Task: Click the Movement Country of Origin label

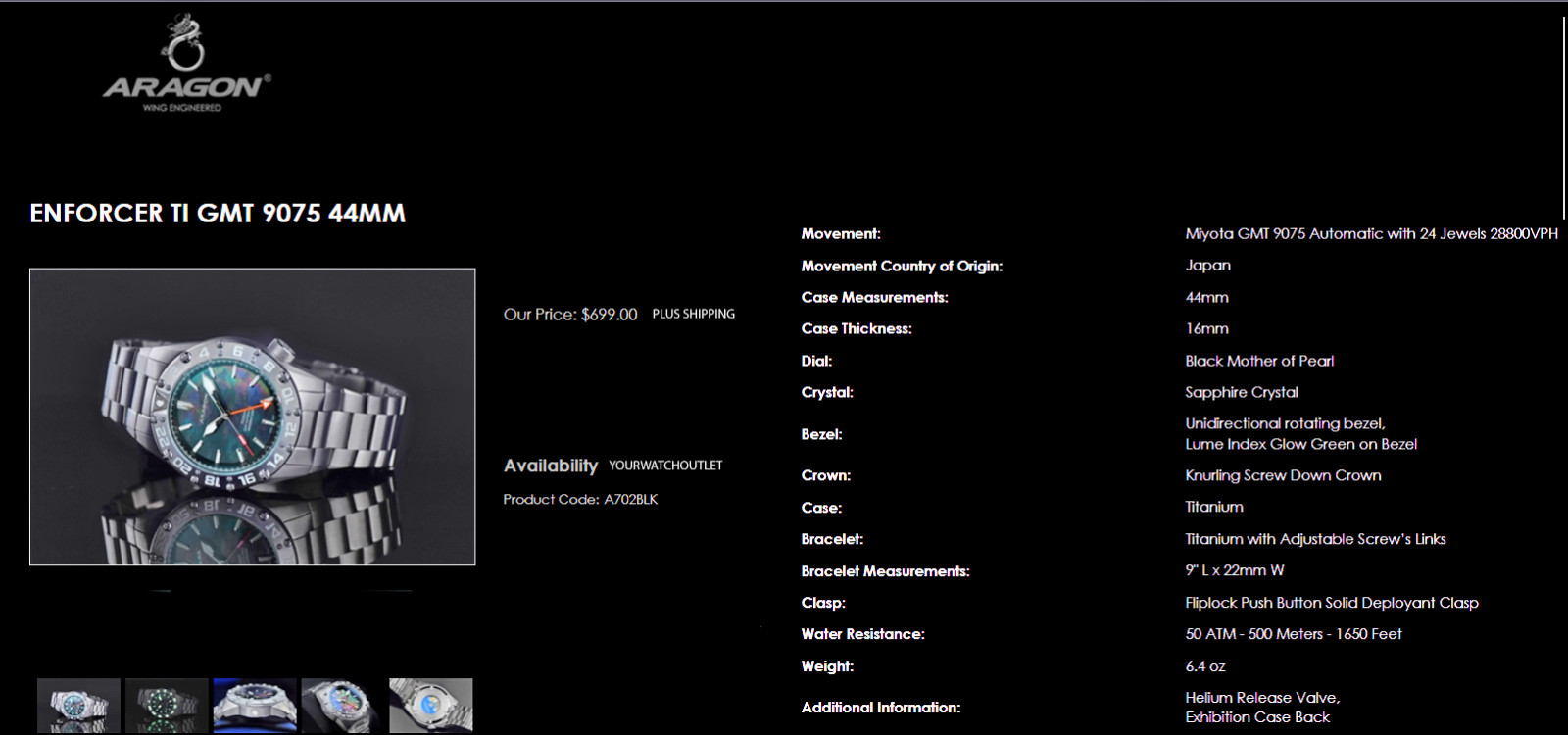Action: pyautogui.click(x=902, y=267)
